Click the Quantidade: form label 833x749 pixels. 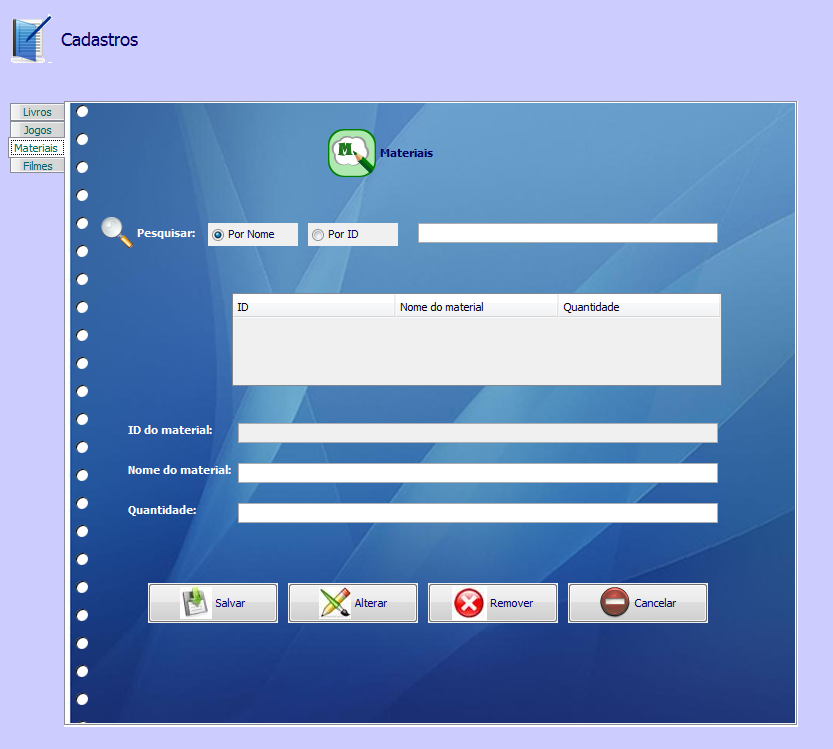tap(162, 510)
